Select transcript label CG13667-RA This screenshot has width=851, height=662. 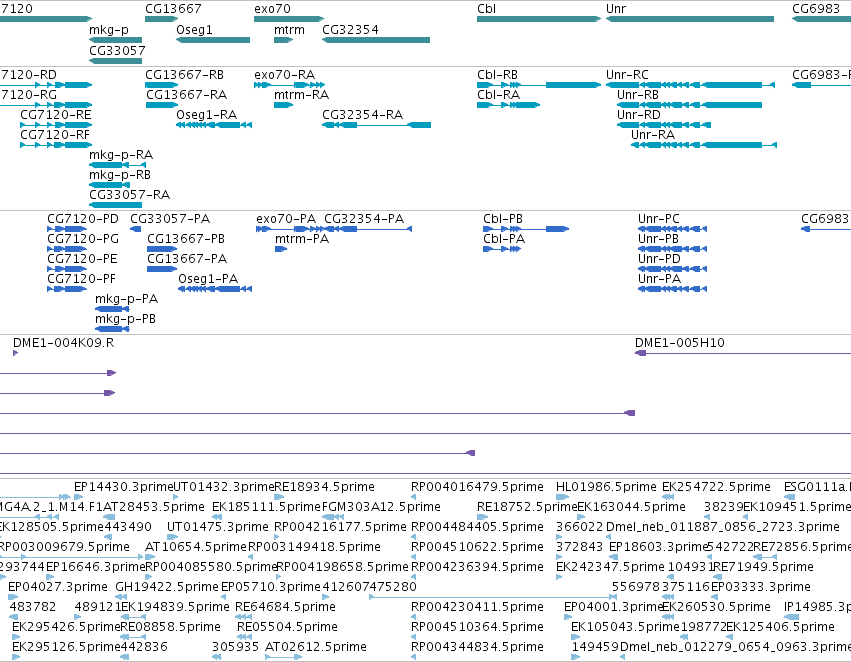pos(186,95)
